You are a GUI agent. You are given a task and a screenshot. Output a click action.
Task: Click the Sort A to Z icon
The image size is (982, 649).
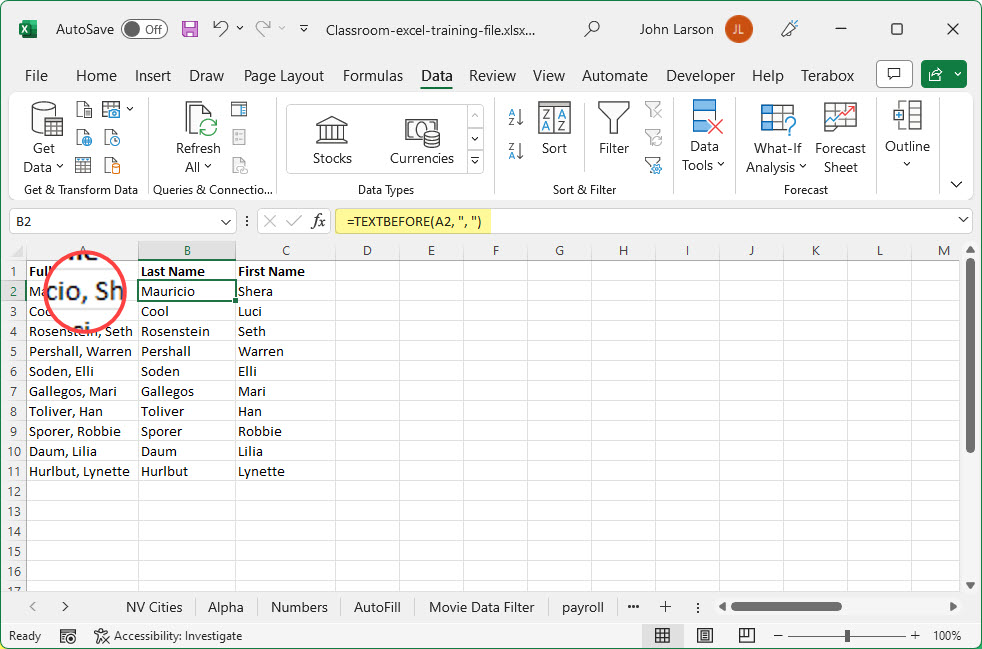(516, 117)
